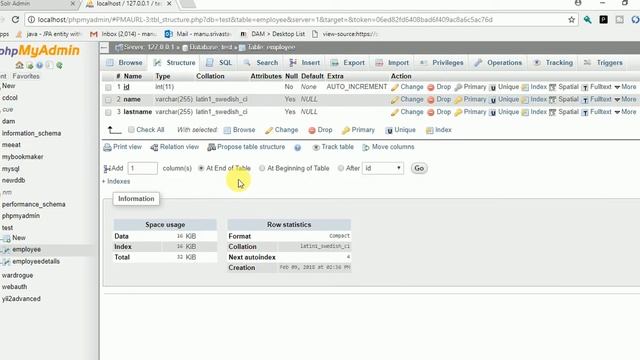The height and width of the screenshot is (360, 640).
Task: Click the Database: test breadcrumb link
Action: (x=210, y=47)
